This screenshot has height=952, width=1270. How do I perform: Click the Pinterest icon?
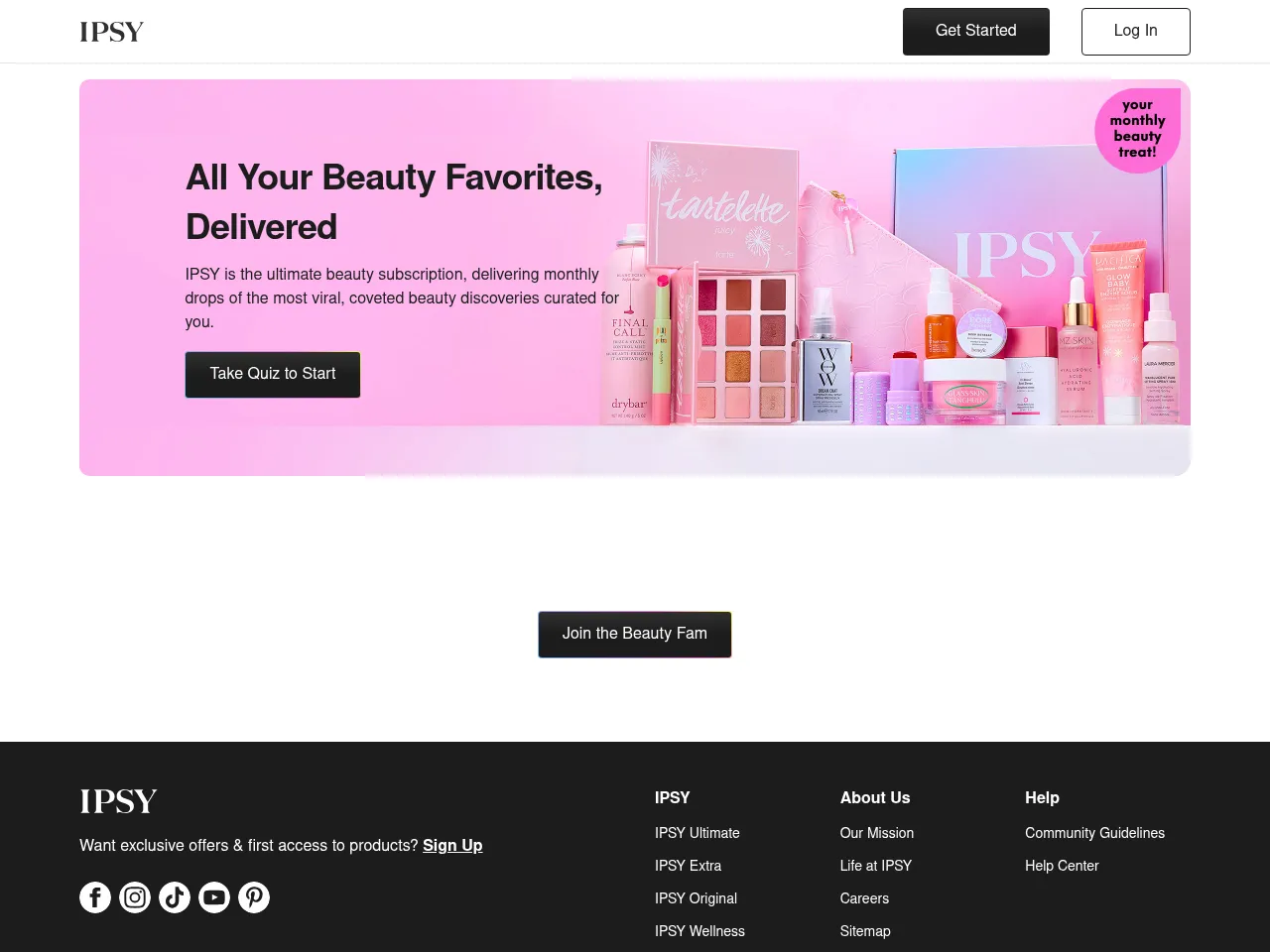[x=254, y=896]
